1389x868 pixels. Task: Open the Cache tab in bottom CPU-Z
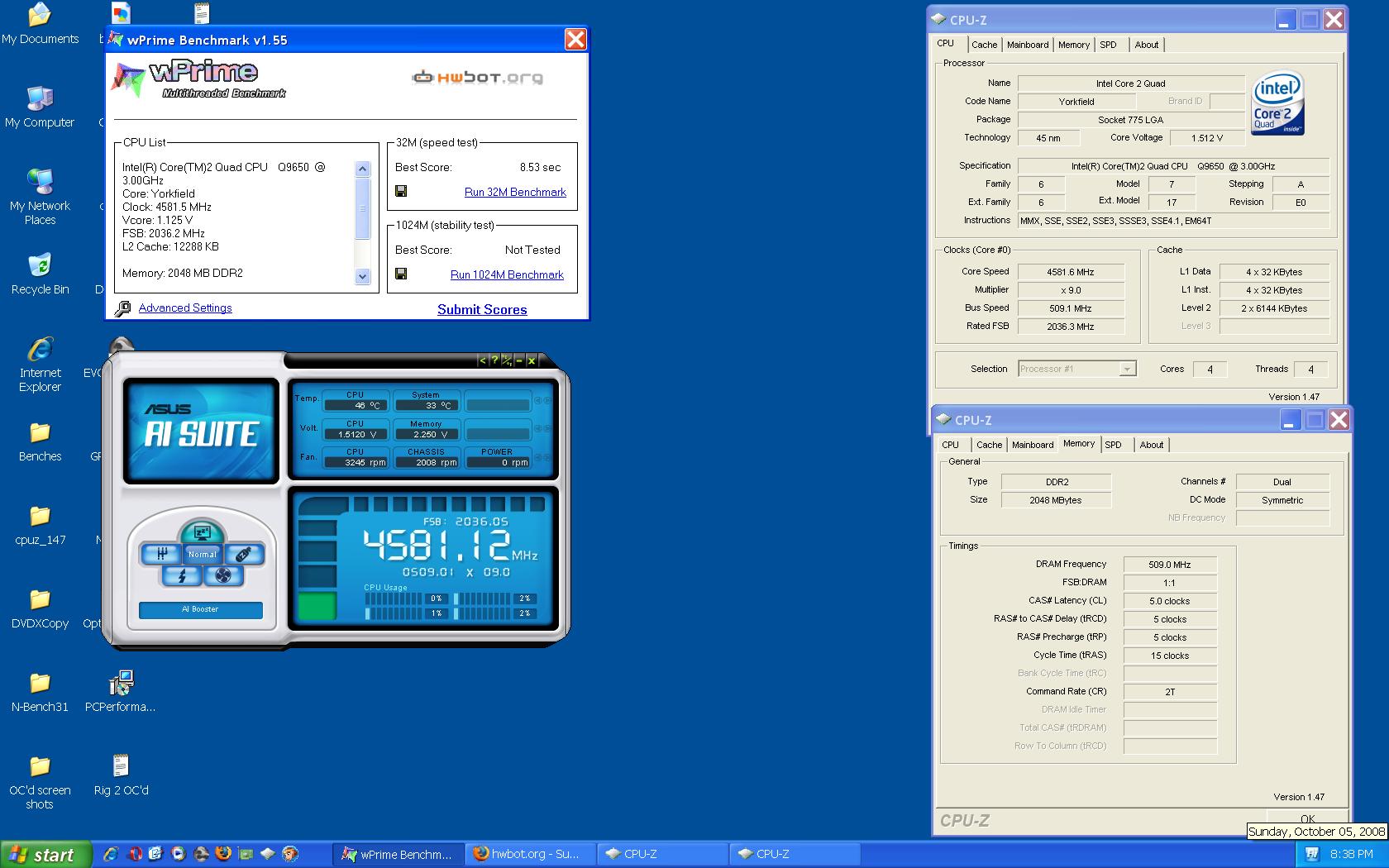pos(989,445)
